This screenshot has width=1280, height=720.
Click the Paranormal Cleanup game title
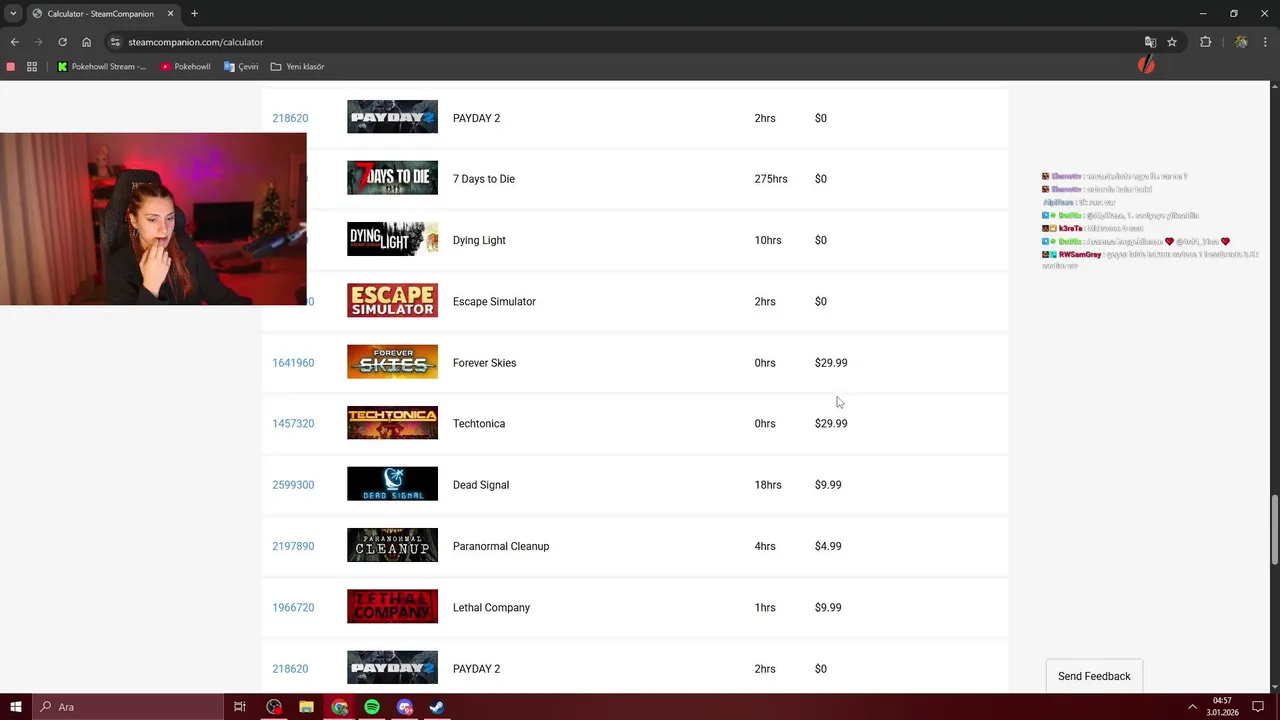pyautogui.click(x=501, y=546)
